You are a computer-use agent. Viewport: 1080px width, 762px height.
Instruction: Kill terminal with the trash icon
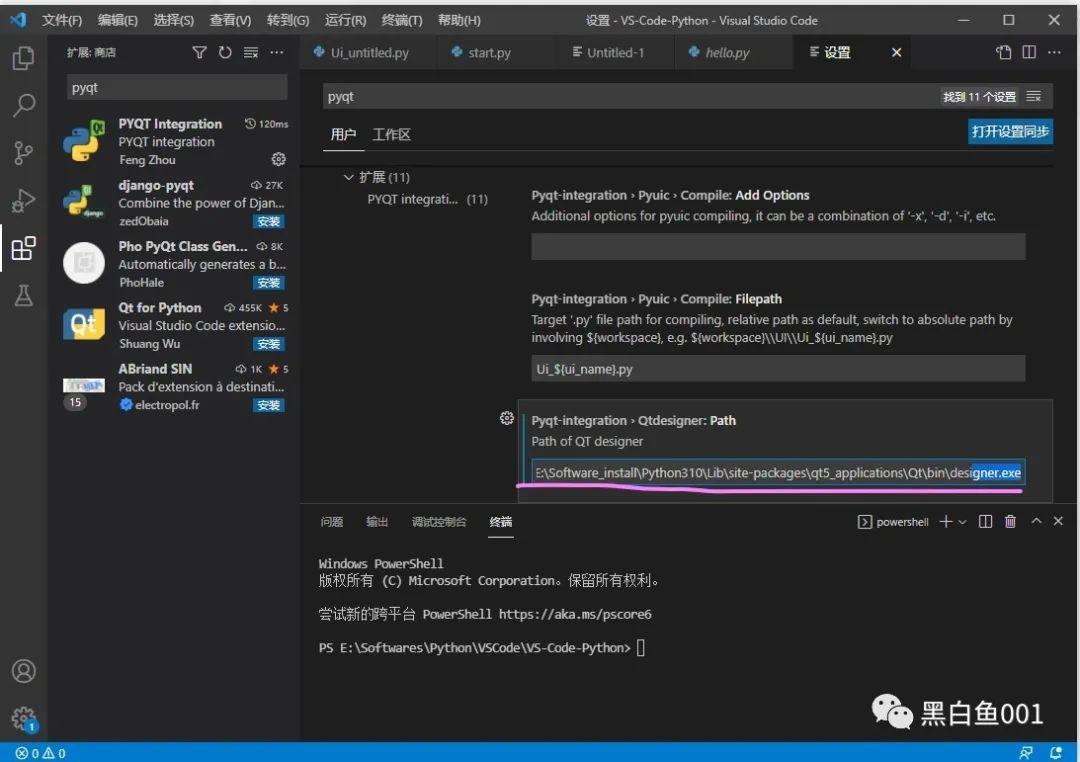coord(1010,522)
